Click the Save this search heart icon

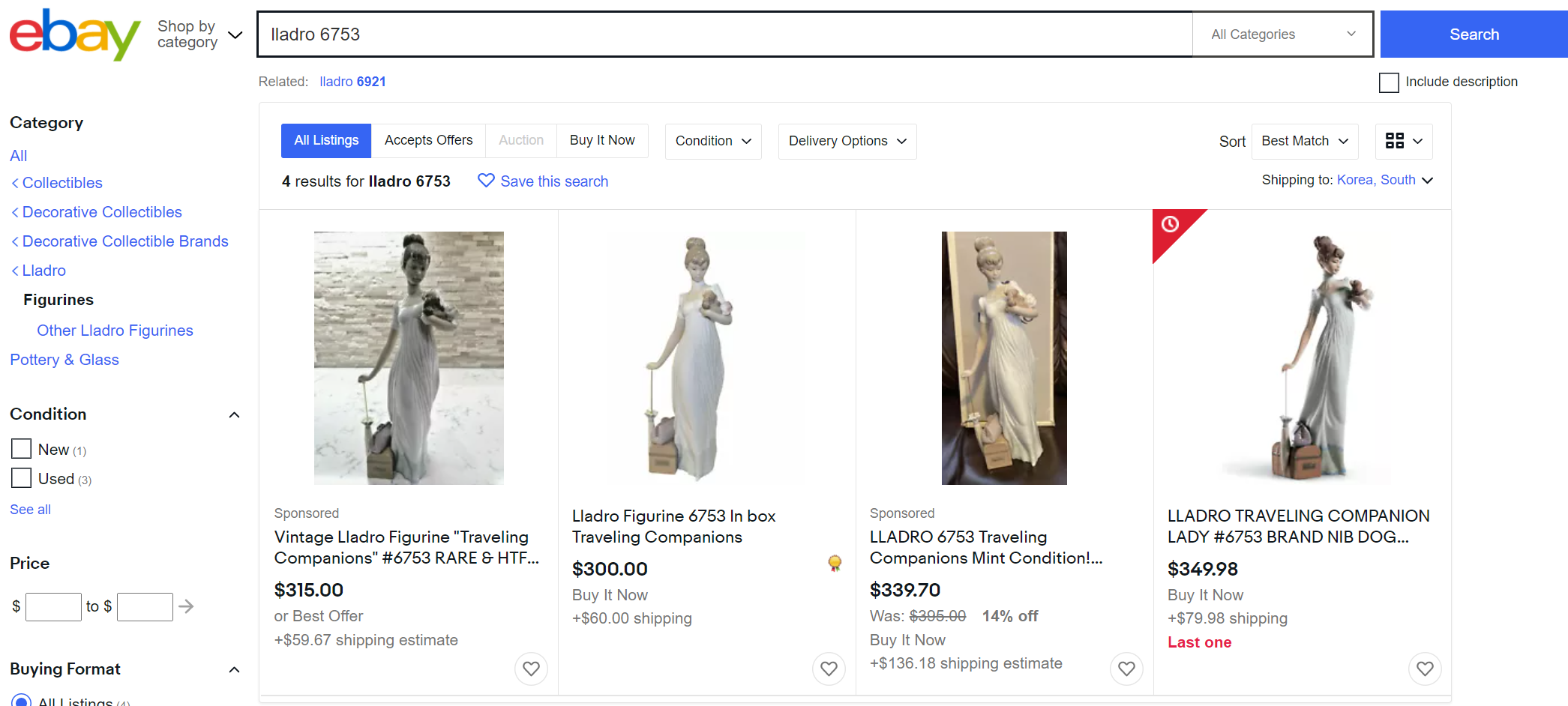click(486, 181)
